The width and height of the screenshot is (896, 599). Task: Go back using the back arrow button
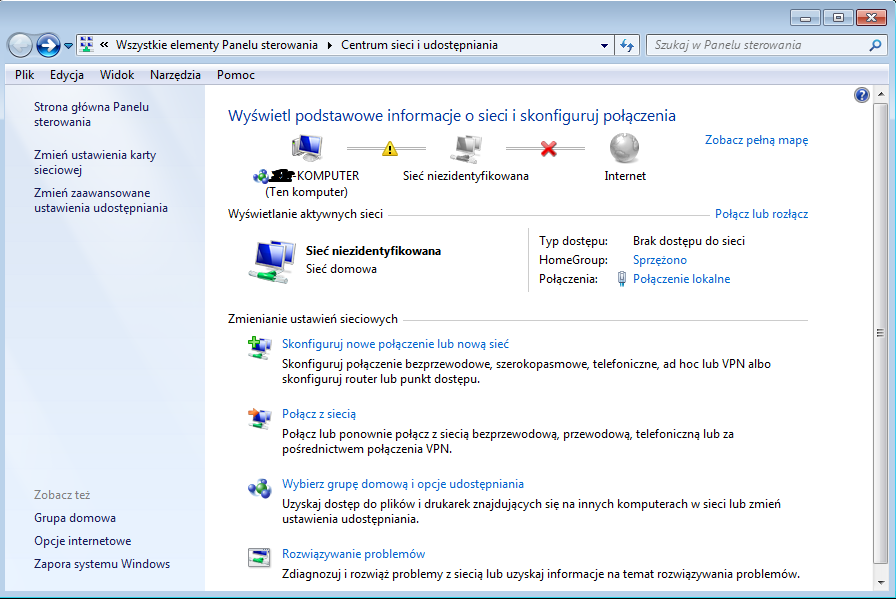[x=20, y=45]
